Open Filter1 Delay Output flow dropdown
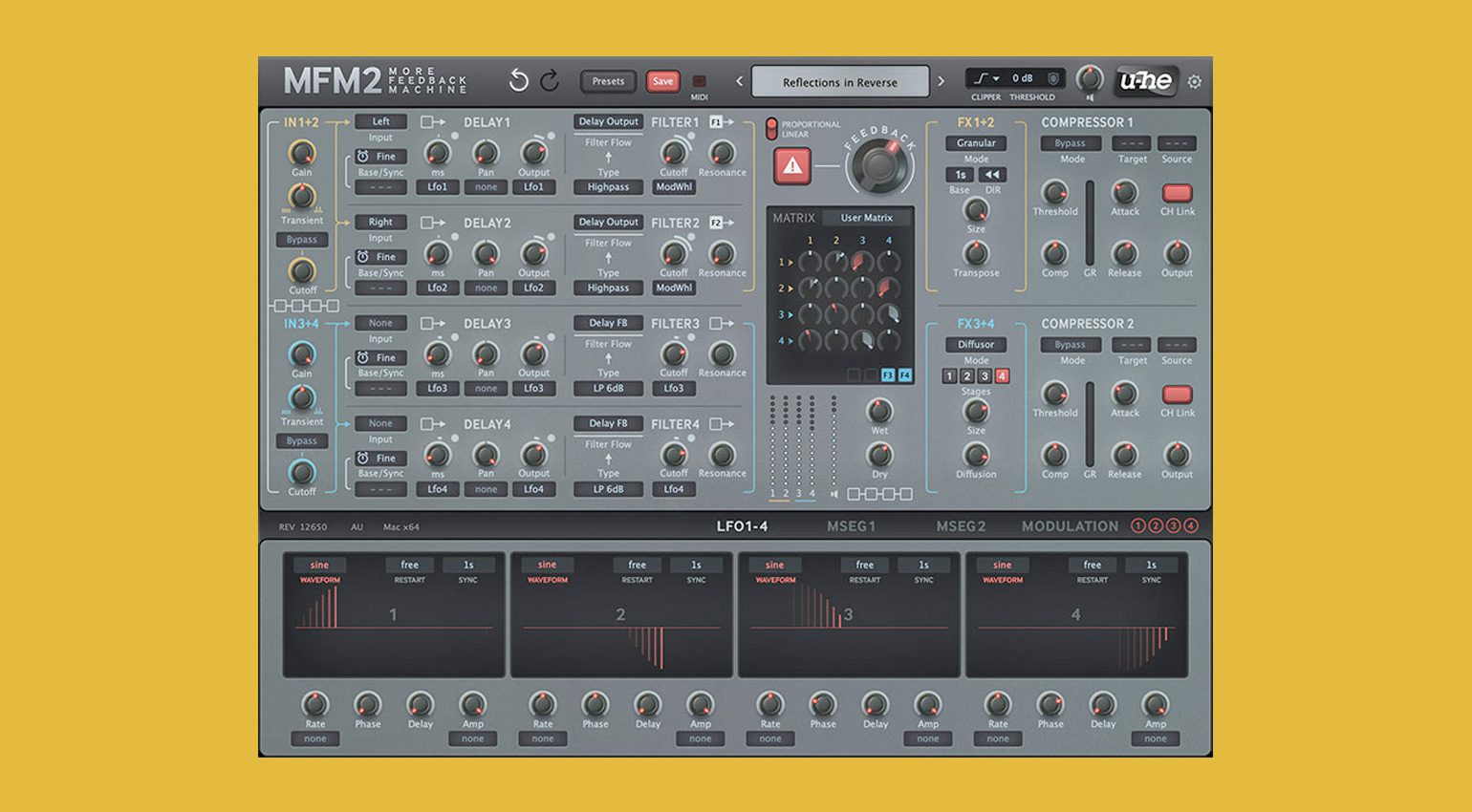Image resolution: width=1472 pixels, height=812 pixels. click(608, 121)
